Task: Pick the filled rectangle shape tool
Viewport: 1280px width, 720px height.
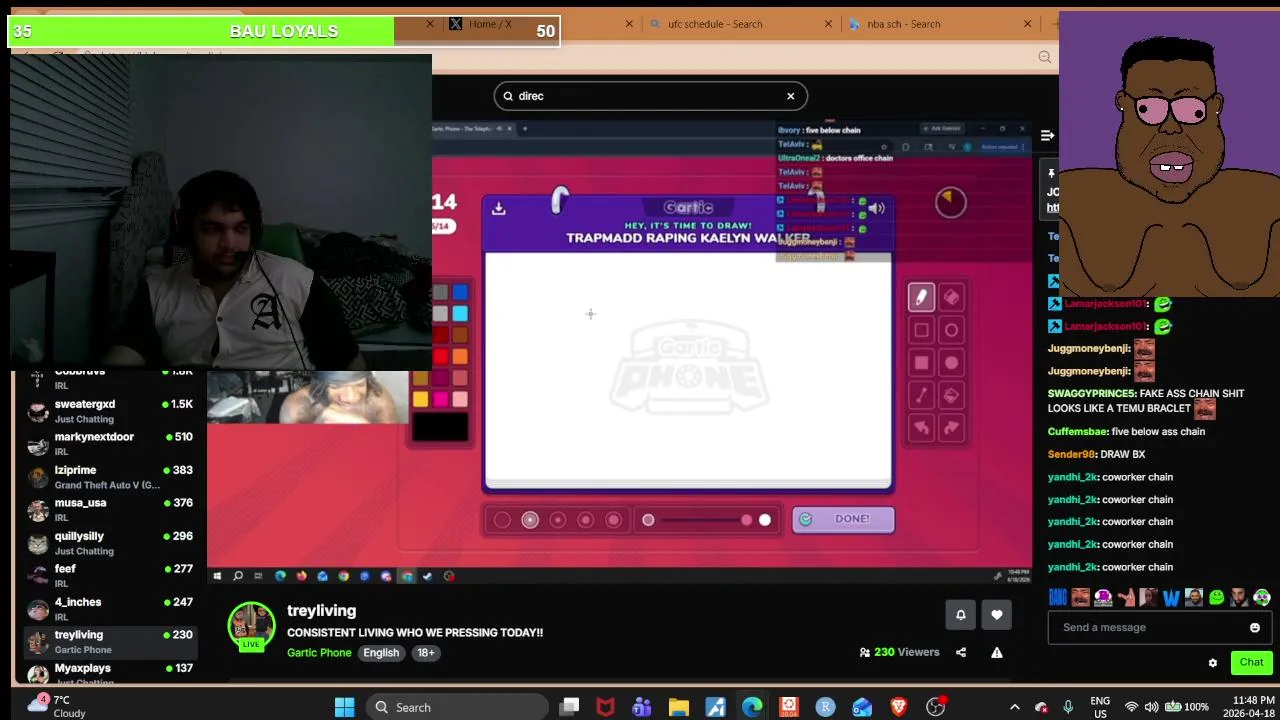Action: coord(921,363)
